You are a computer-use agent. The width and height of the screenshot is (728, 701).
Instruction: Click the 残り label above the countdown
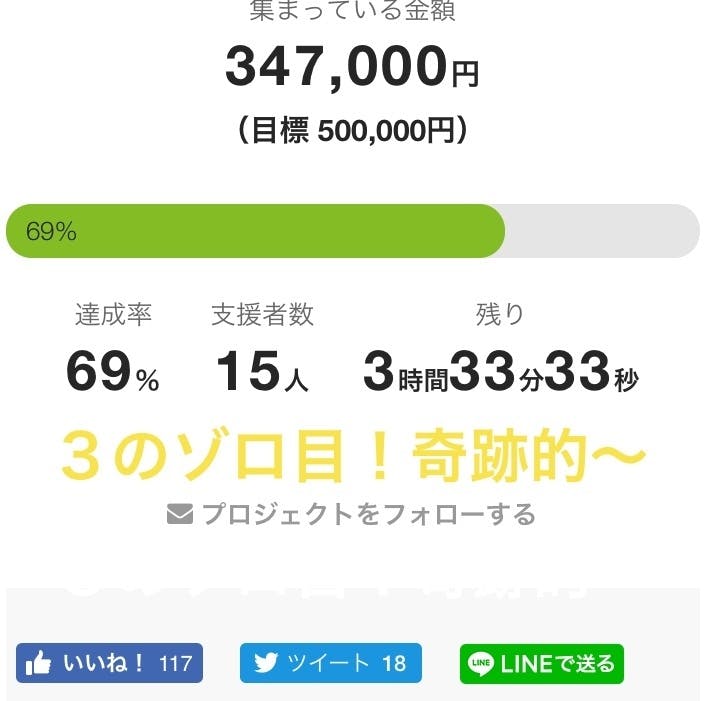click(500, 314)
